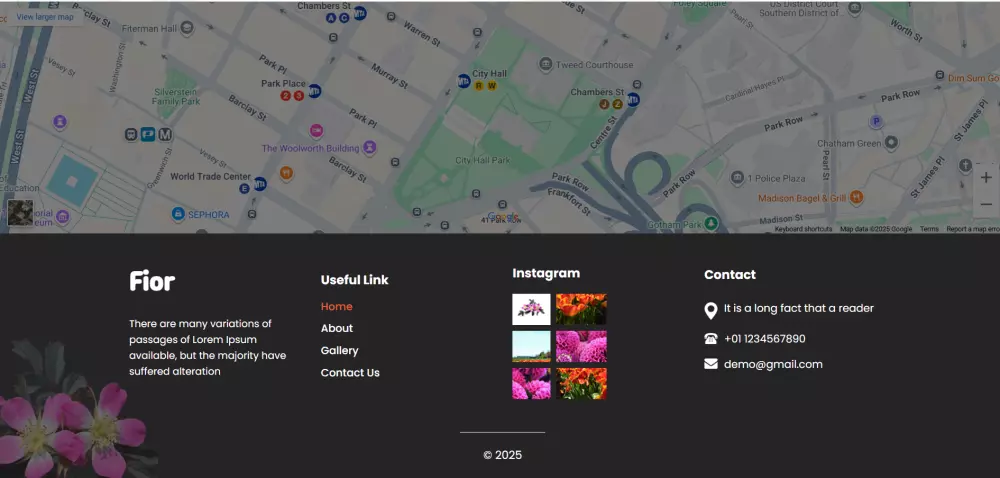Screen dimensions: 1000x478
Task: Zoom in on the map
Action: click(986, 178)
